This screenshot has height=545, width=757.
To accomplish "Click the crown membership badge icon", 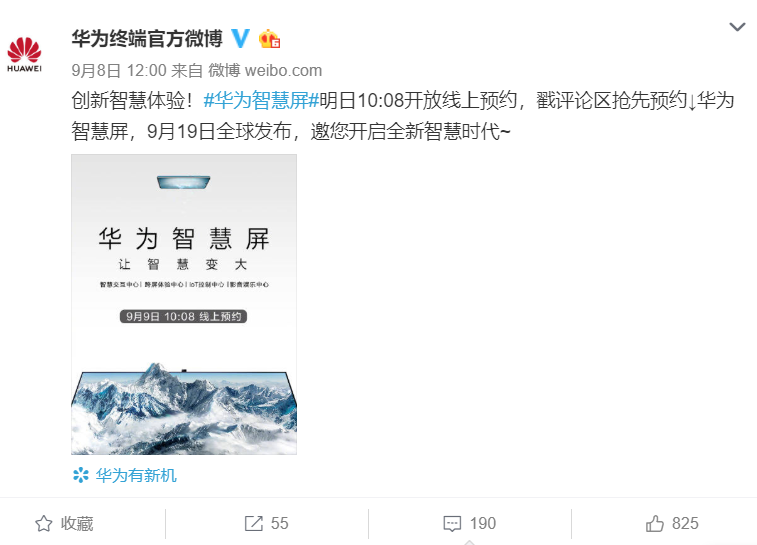I will tap(269, 39).
